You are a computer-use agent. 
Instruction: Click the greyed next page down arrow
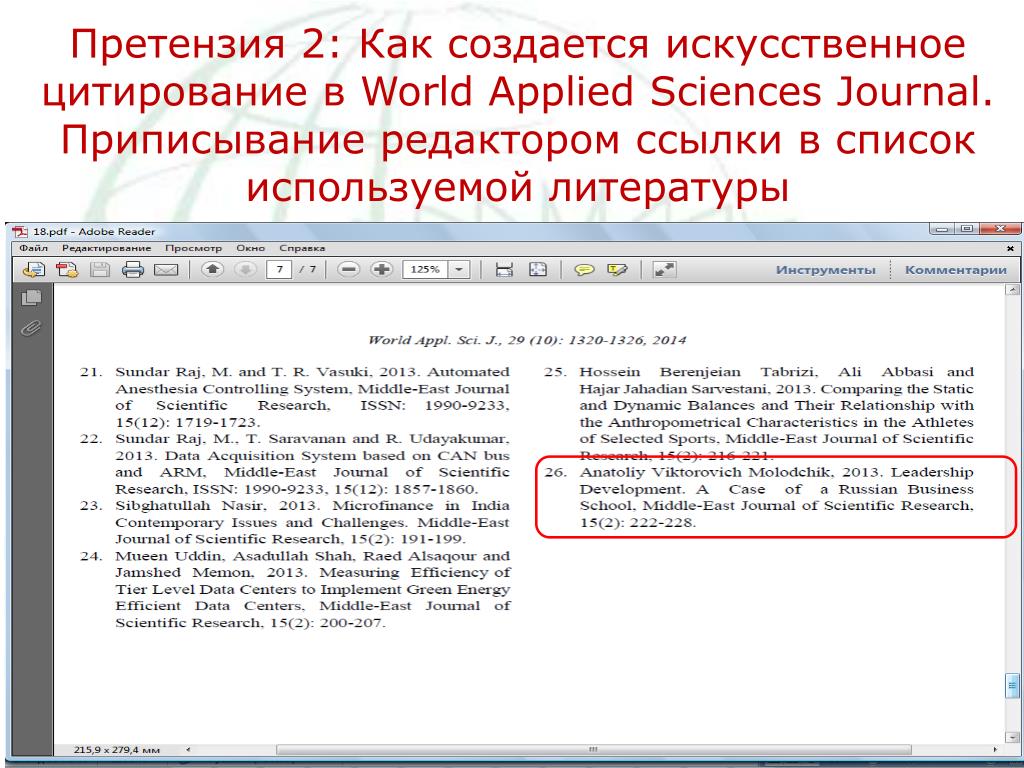pos(246,268)
